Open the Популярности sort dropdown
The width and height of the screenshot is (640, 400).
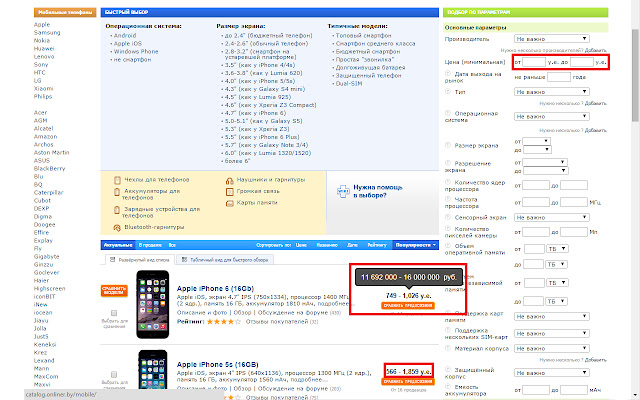tap(415, 245)
